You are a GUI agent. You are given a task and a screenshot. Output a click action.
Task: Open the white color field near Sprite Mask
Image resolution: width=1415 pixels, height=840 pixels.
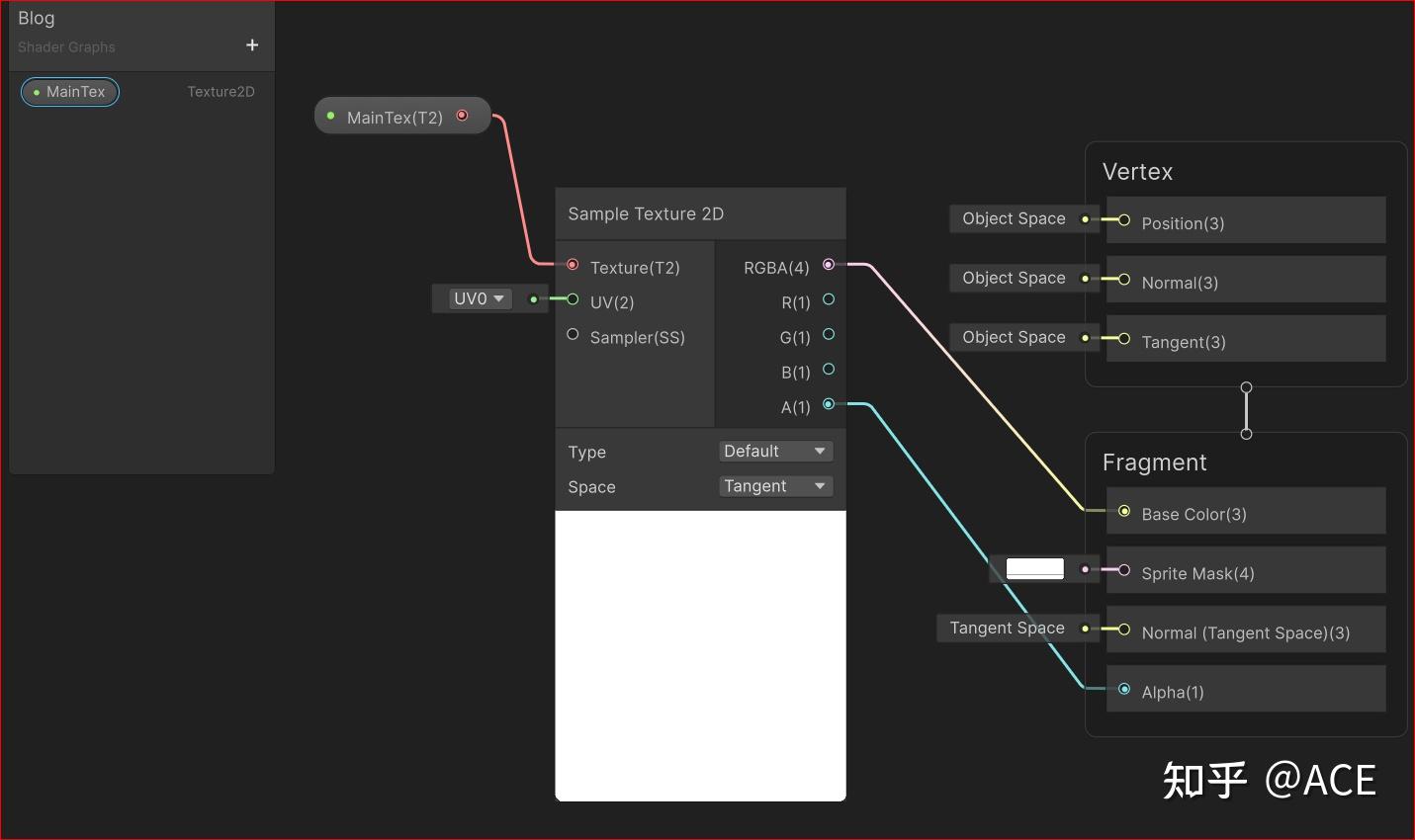(1034, 568)
